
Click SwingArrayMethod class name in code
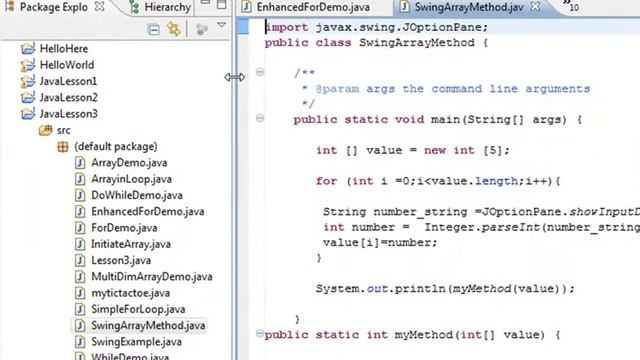click(417, 43)
